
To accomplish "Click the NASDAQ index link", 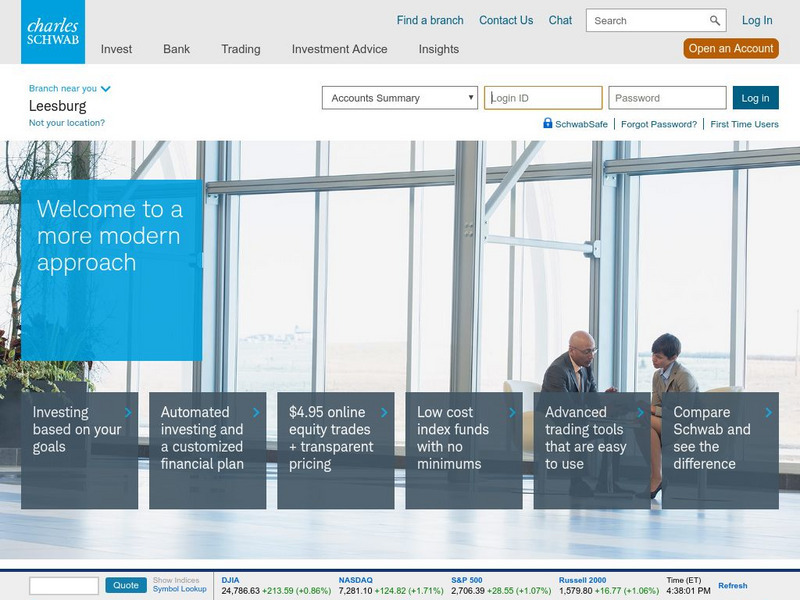I will (356, 580).
